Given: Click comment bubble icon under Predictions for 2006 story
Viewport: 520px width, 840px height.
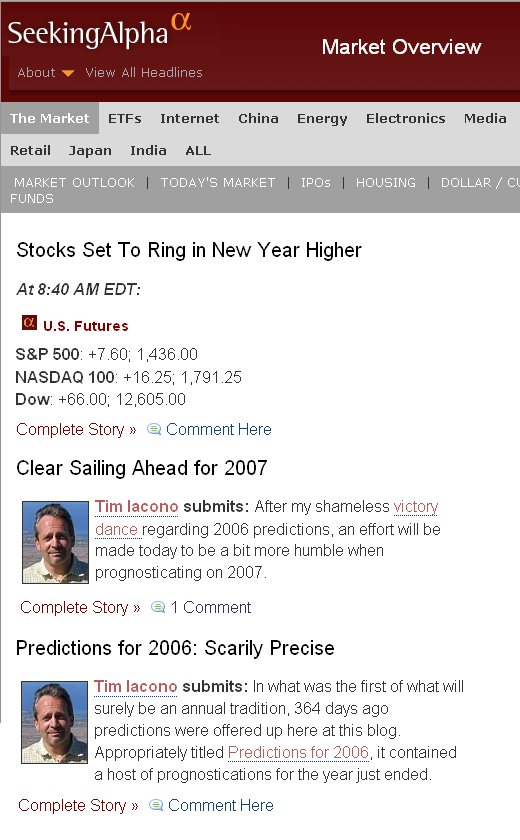Looking at the screenshot, I should [x=156, y=805].
